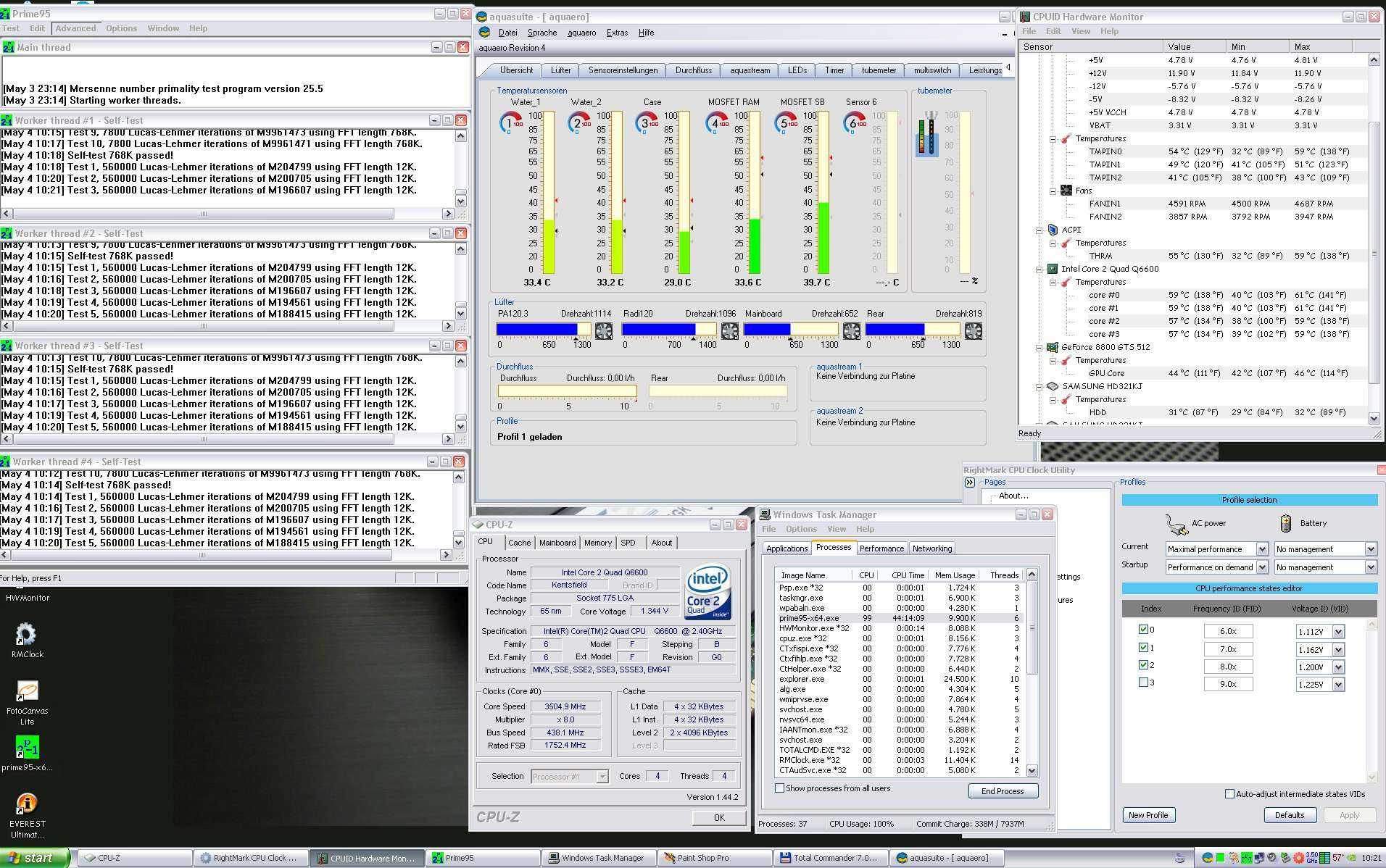Switch to the Sensoreinstellungen tab
The width and height of the screenshot is (1386, 868).
623,70
